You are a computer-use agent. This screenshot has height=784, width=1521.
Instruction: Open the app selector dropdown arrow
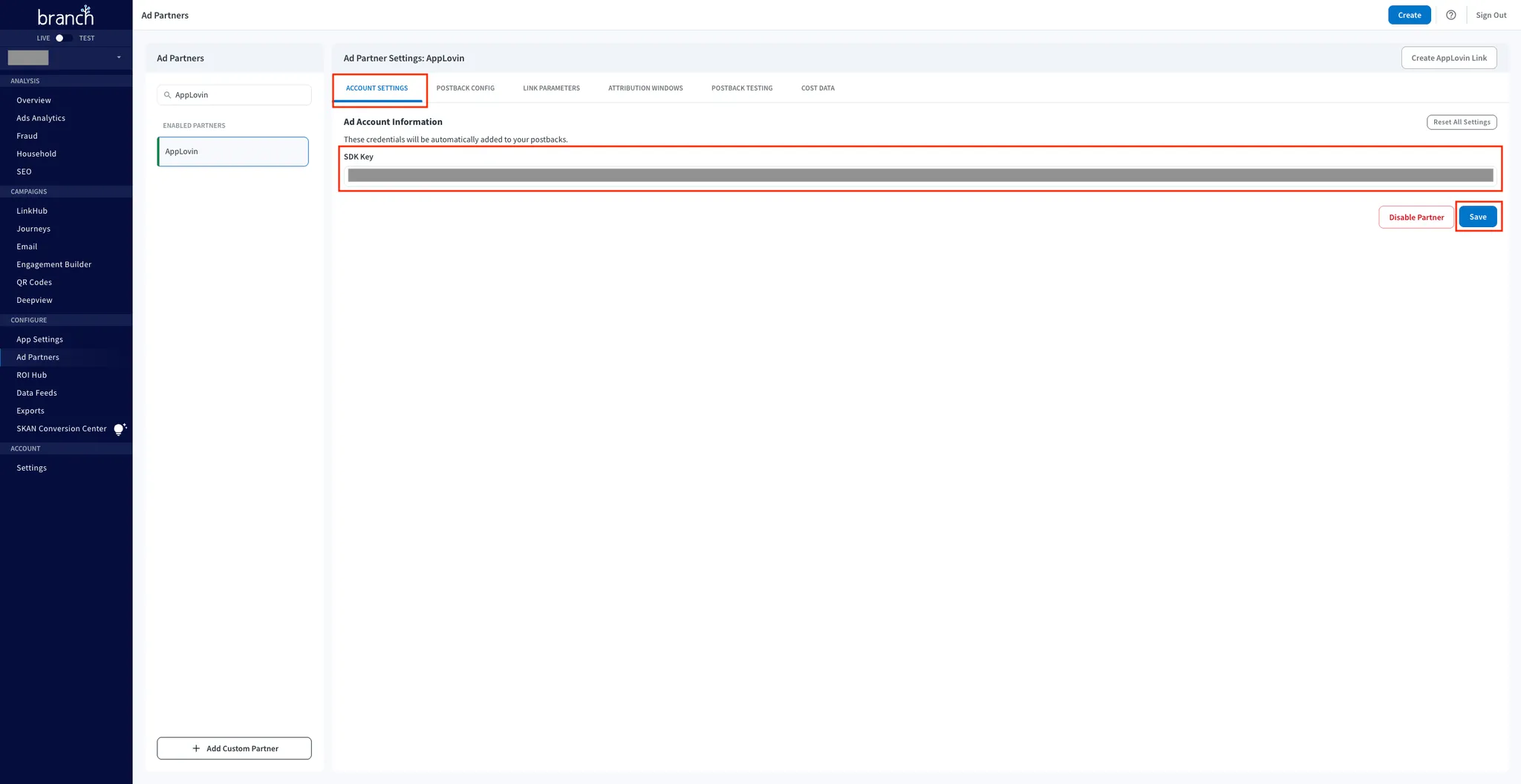click(119, 57)
